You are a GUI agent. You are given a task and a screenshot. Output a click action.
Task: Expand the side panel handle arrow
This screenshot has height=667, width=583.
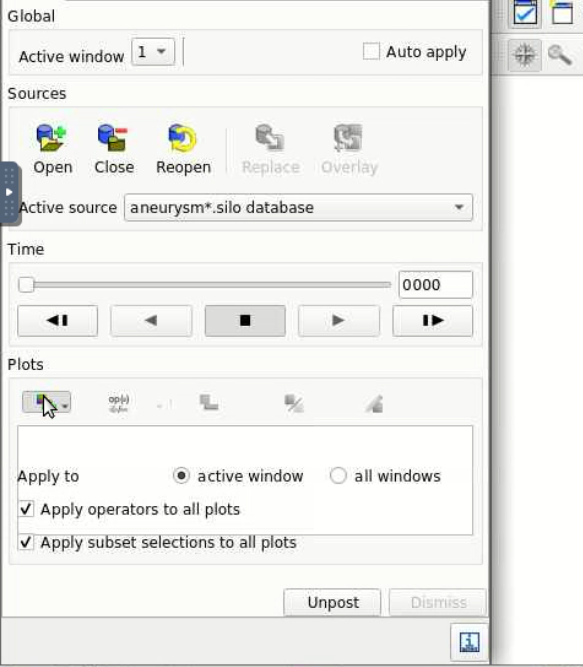(x=9, y=192)
